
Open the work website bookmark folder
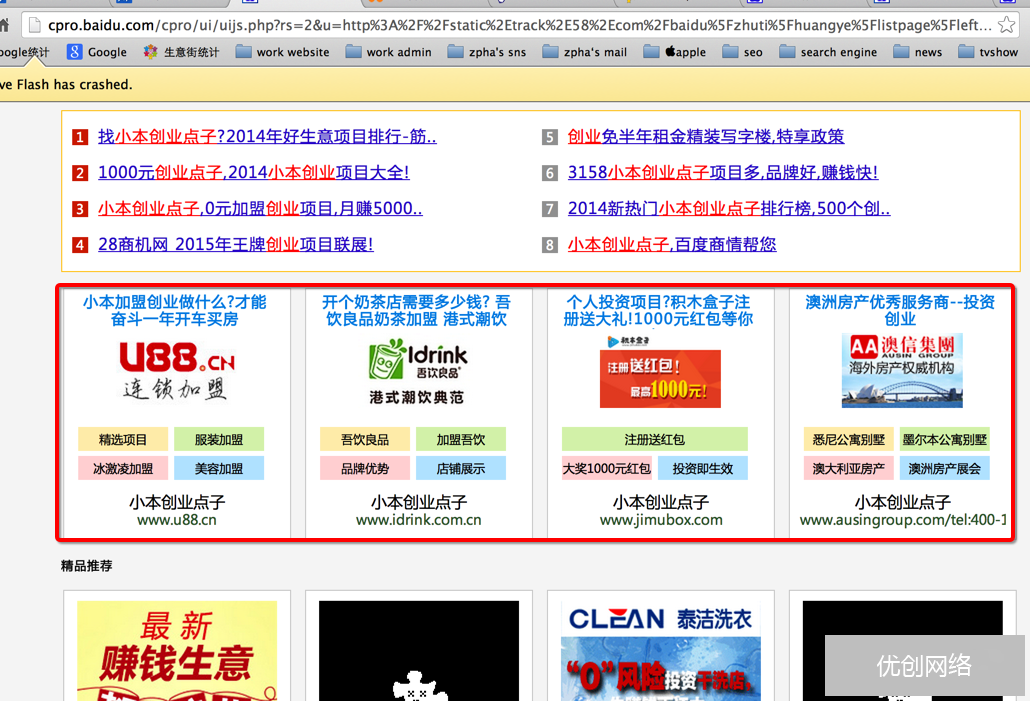coord(282,52)
